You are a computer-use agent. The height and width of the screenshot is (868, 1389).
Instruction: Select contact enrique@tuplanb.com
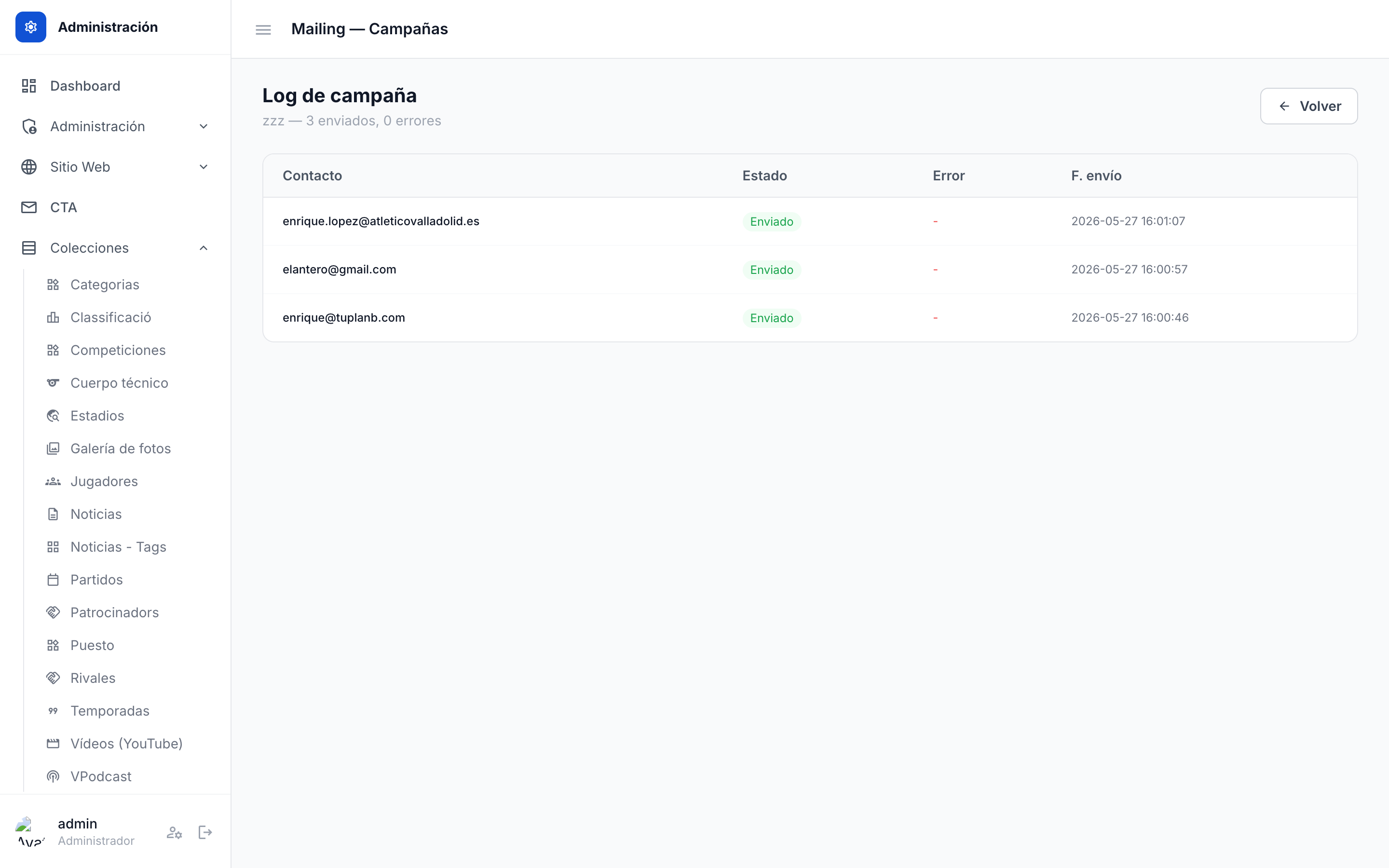coord(344,317)
